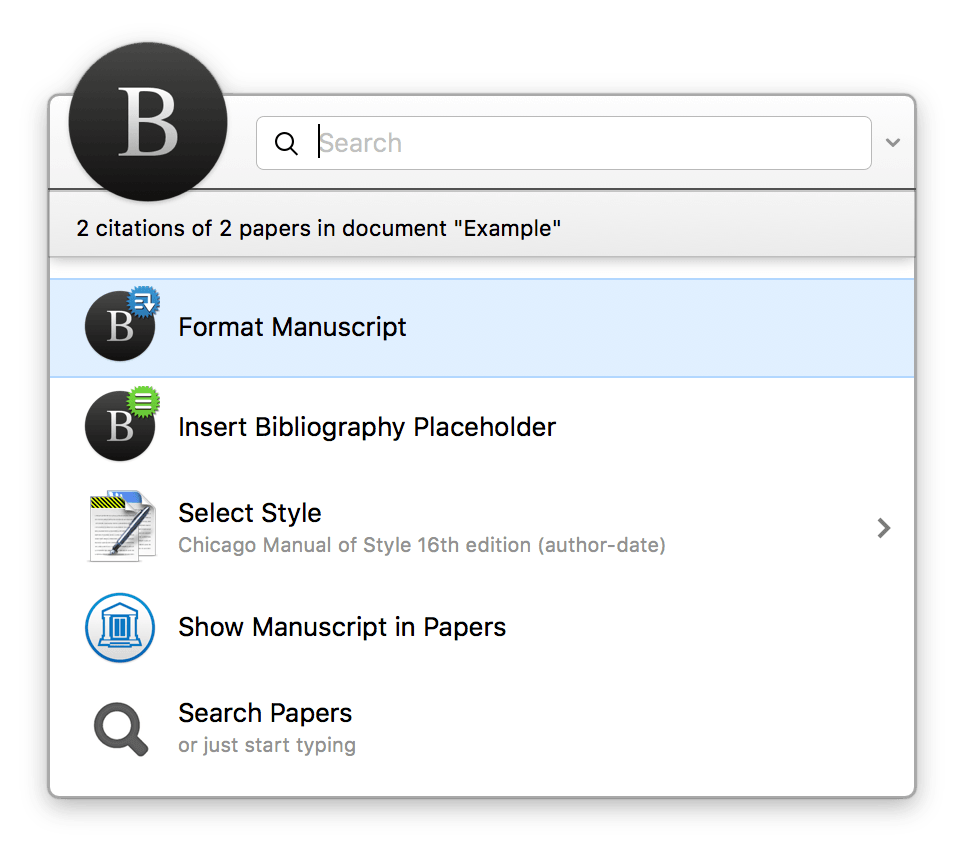Screen dimensions: 966x860
Task: Select Insert Bibliography Placeholder menu label
Action: tap(367, 427)
